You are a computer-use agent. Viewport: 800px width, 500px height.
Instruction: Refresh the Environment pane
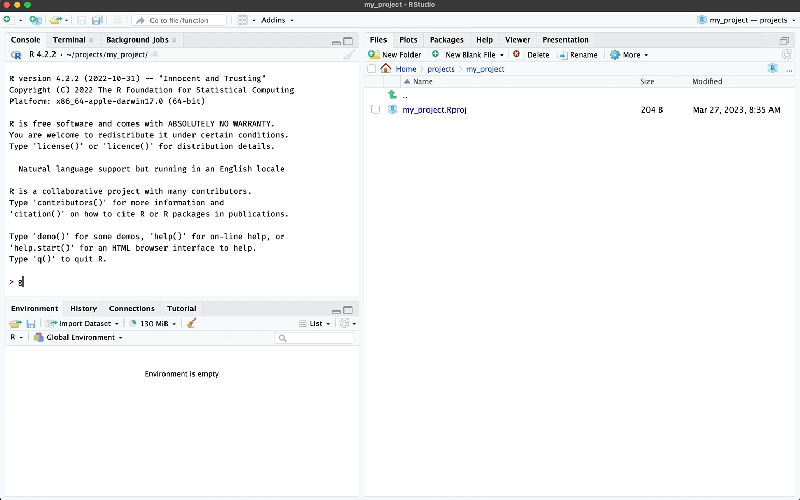click(345, 323)
